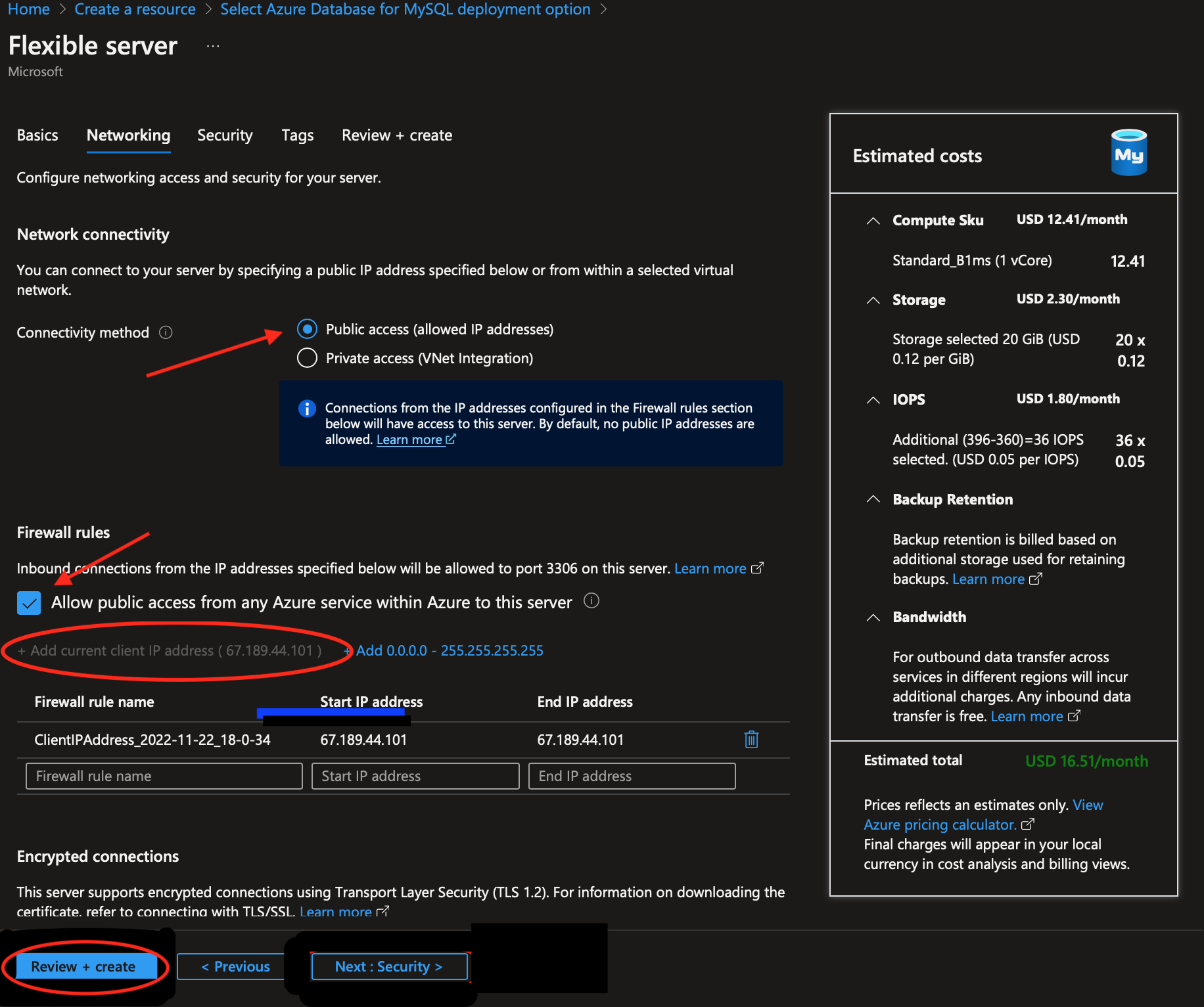Open Select Azure Database for MySQL deployment option breadcrumb
This screenshot has width=1204, height=1007.
click(x=405, y=9)
